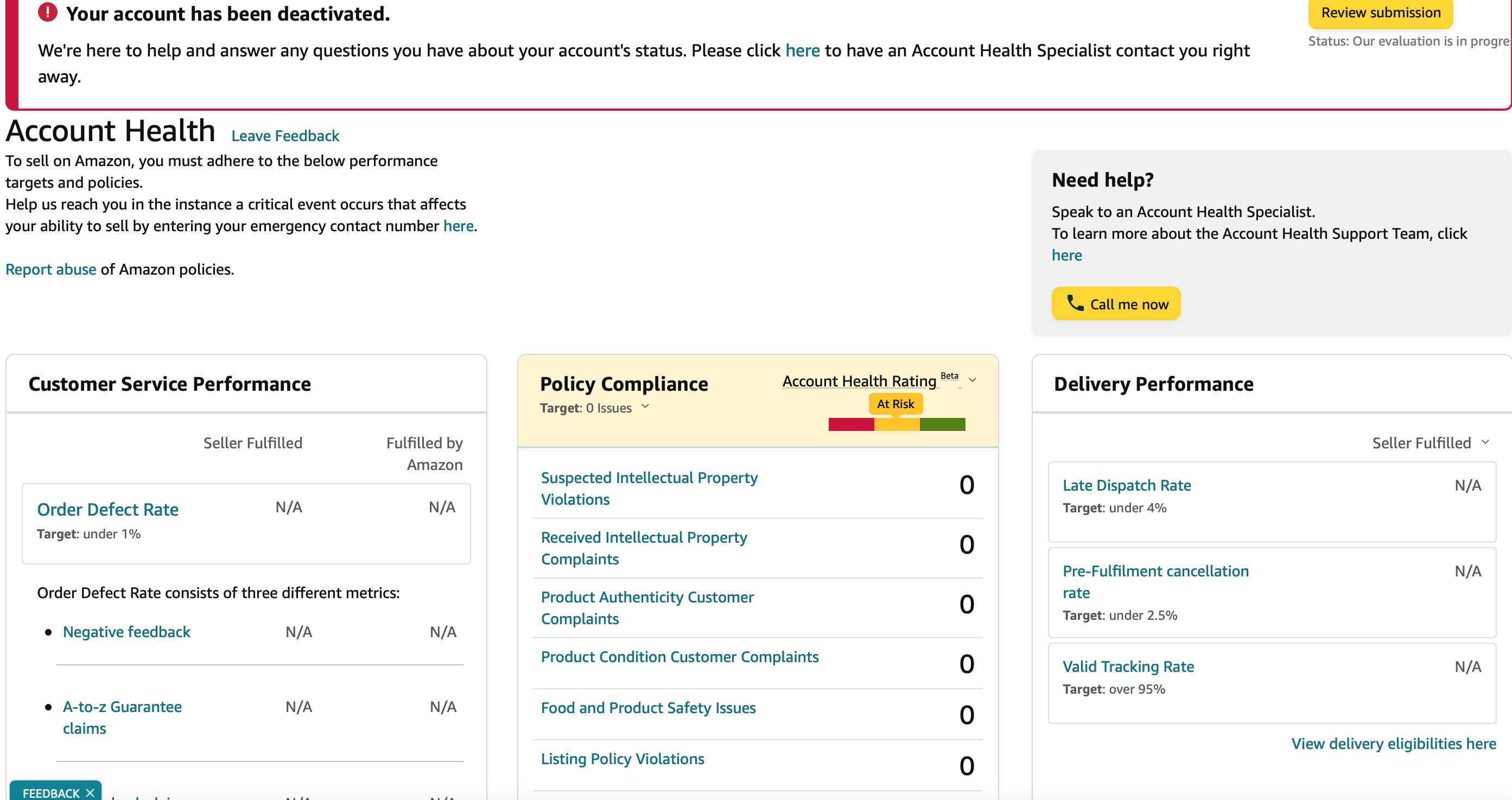1512x800 pixels.
Task: Open Suspected Intellectual Property Violations
Action: (649, 488)
